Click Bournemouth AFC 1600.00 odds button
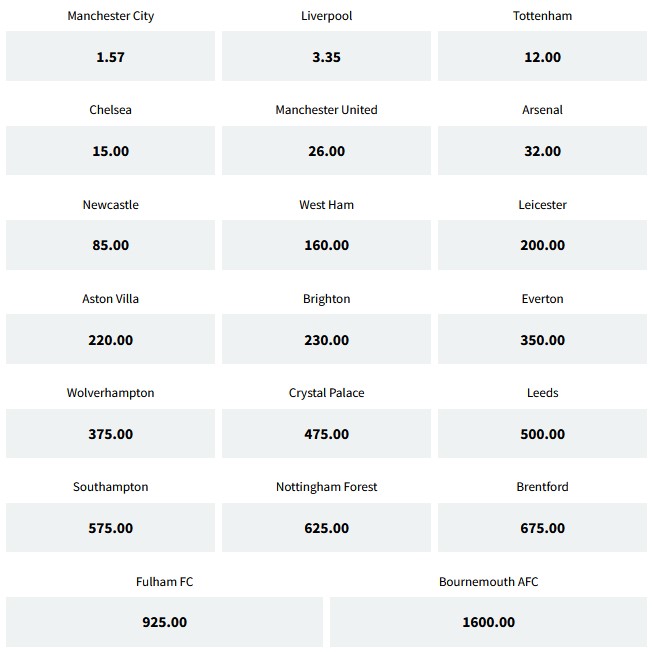 click(x=488, y=622)
